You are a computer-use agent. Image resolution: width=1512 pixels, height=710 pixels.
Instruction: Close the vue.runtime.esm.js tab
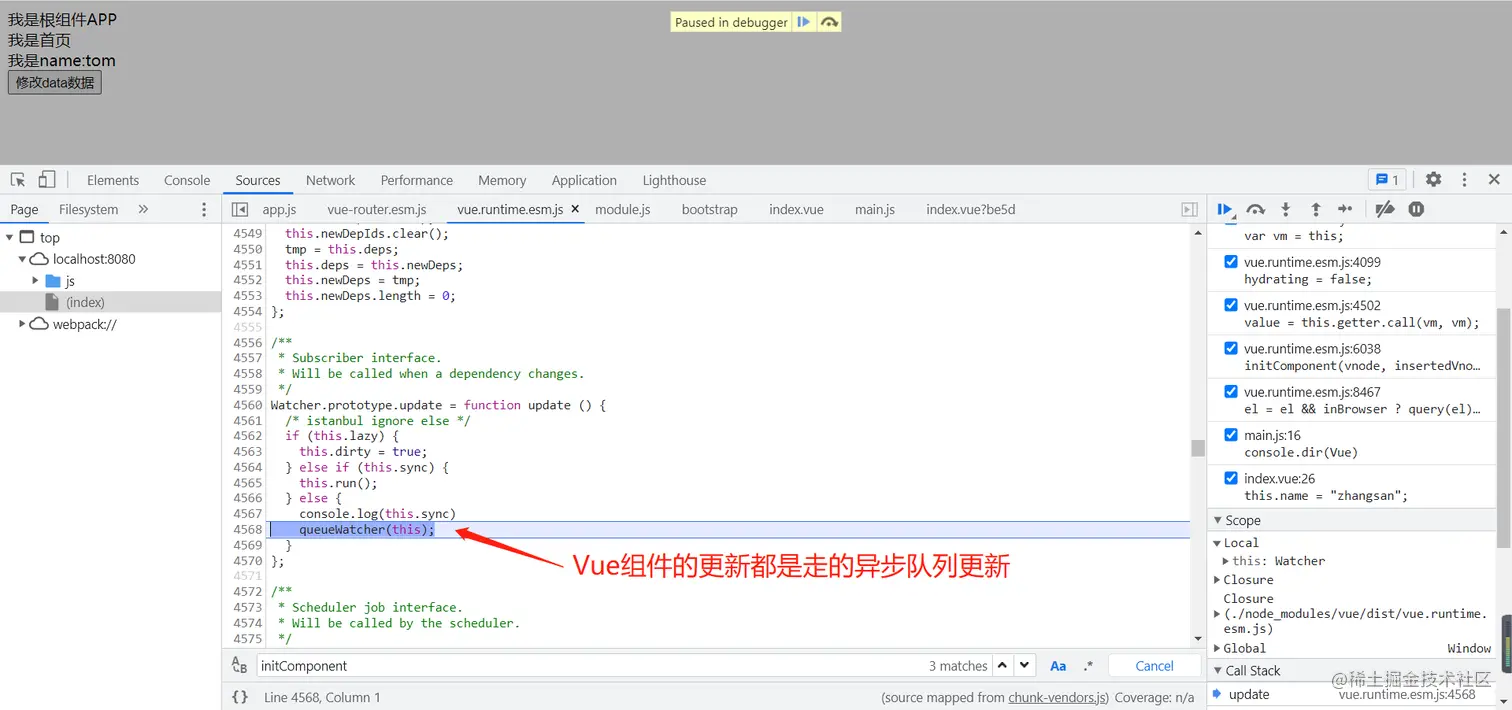(x=575, y=209)
